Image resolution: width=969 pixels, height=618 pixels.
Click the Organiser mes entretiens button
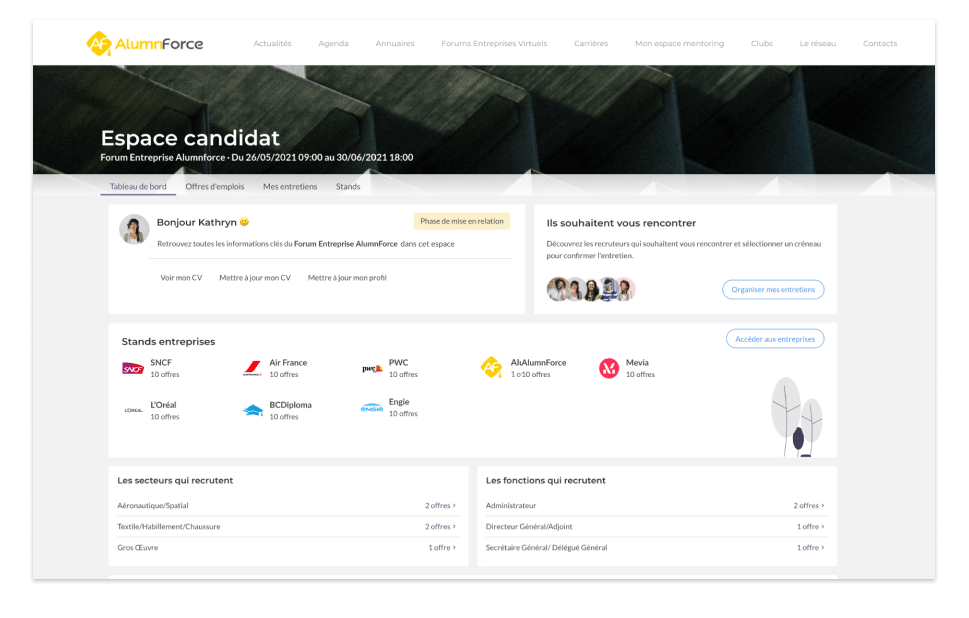pyautogui.click(x=773, y=289)
